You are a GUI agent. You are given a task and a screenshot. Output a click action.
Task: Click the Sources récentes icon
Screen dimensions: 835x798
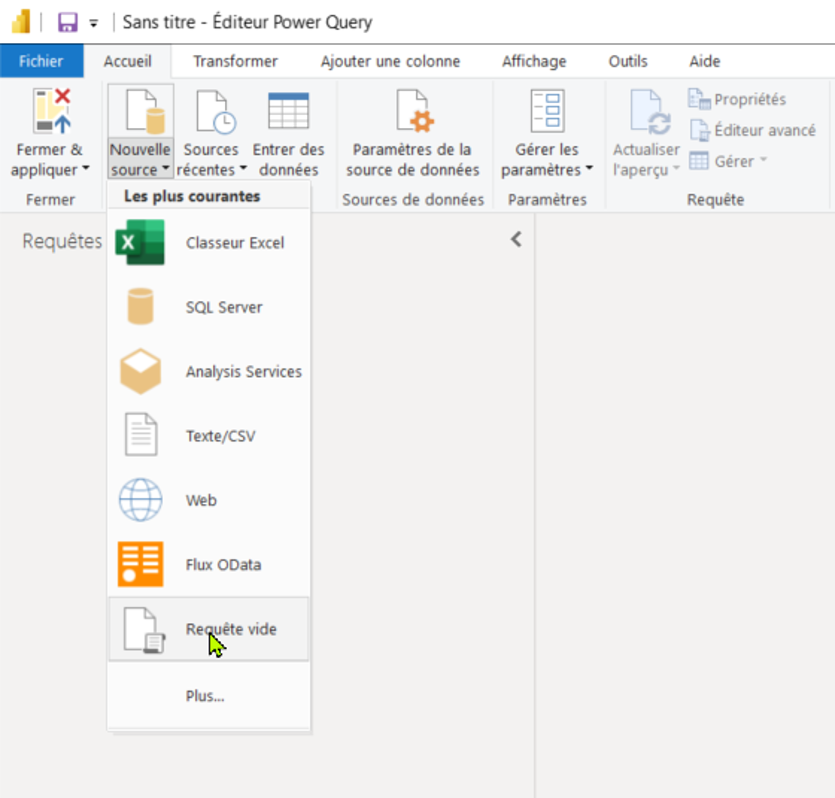point(216,111)
